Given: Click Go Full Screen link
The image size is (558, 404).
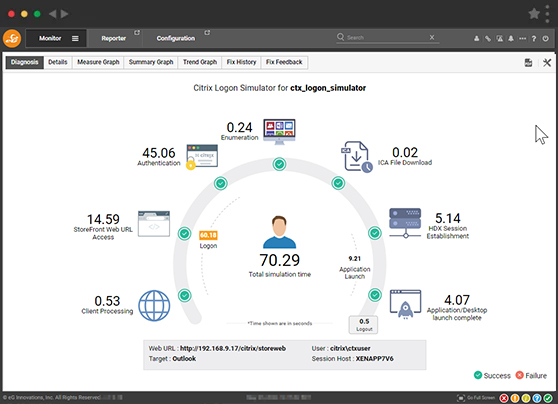Looking at the screenshot, I should [x=476, y=398].
